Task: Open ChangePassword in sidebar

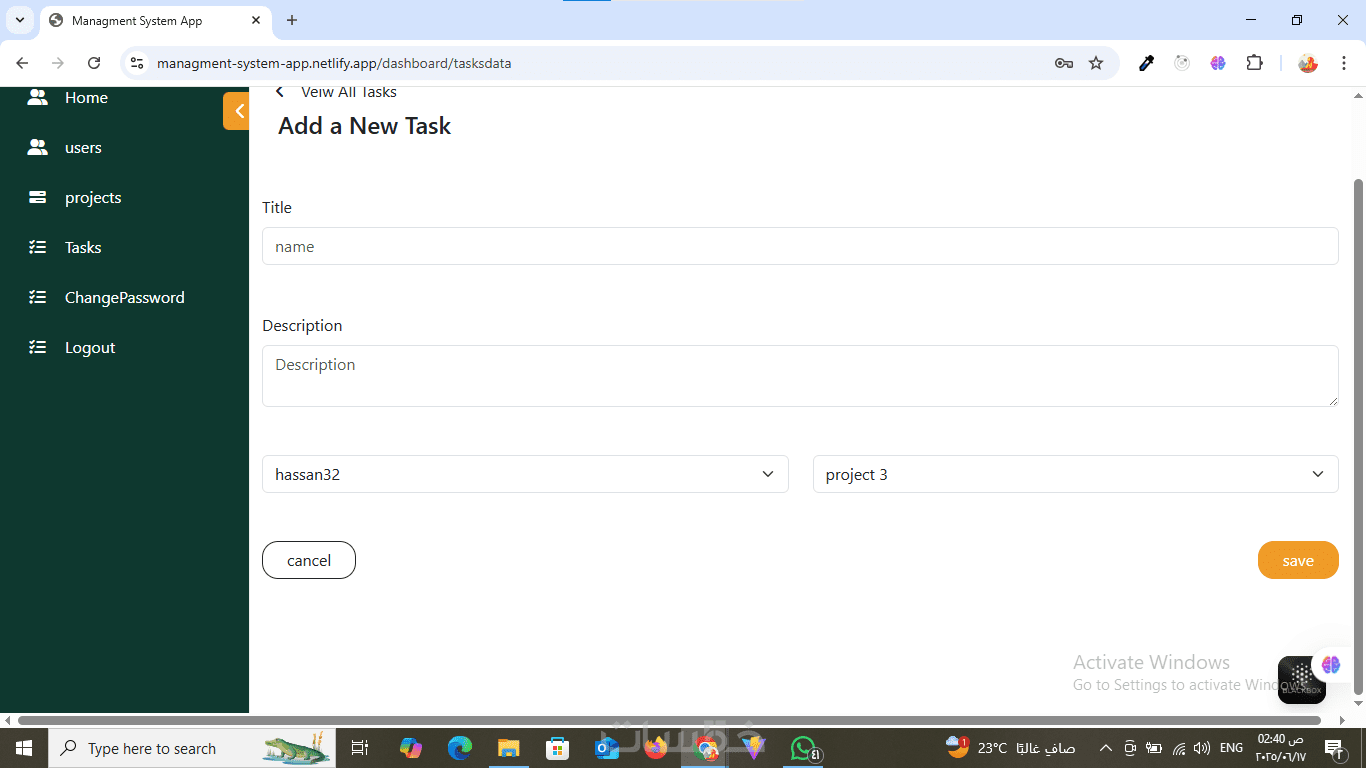Action: tap(125, 297)
